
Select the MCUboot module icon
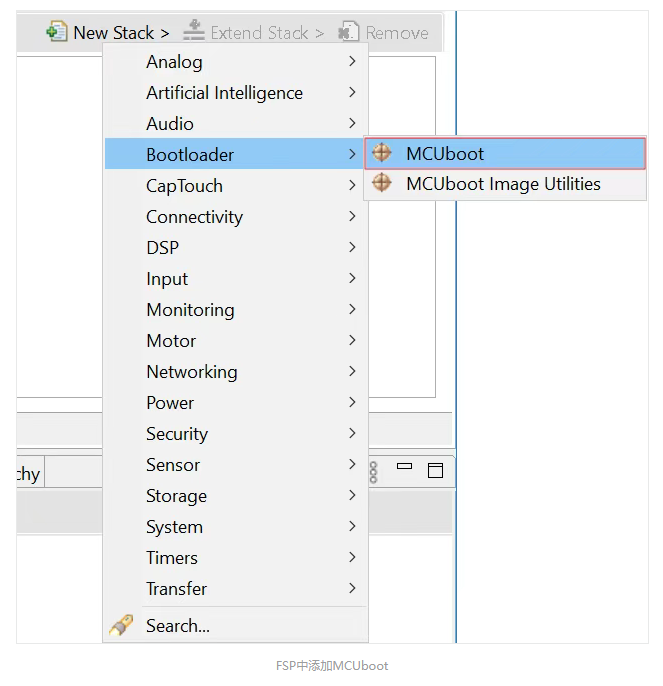[382, 153]
